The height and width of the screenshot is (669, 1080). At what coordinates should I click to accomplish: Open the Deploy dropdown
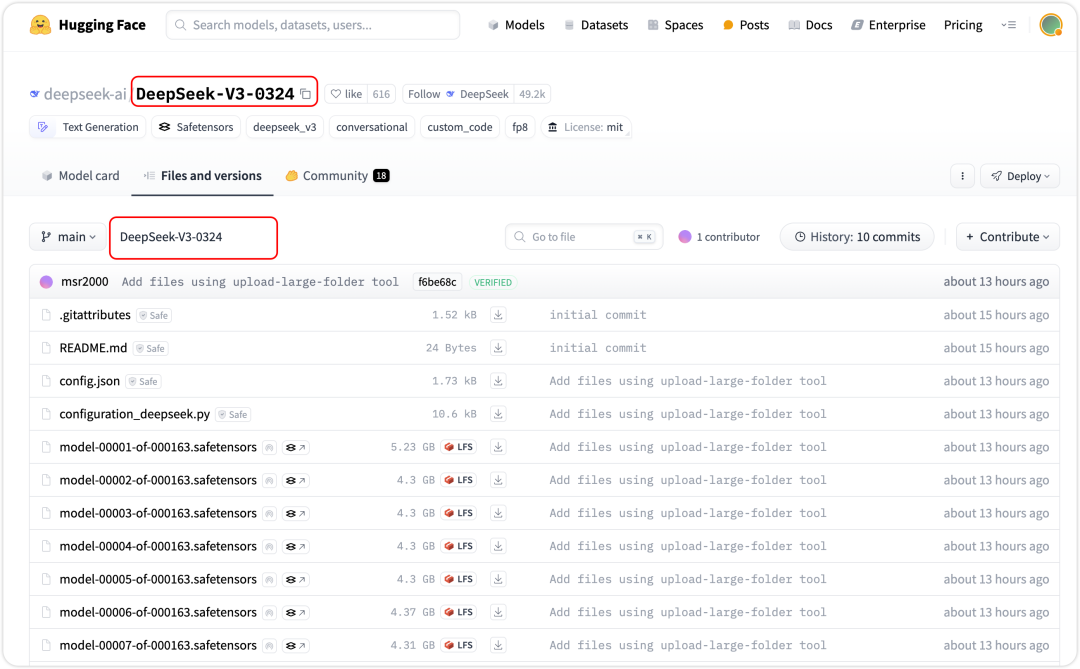(1019, 175)
